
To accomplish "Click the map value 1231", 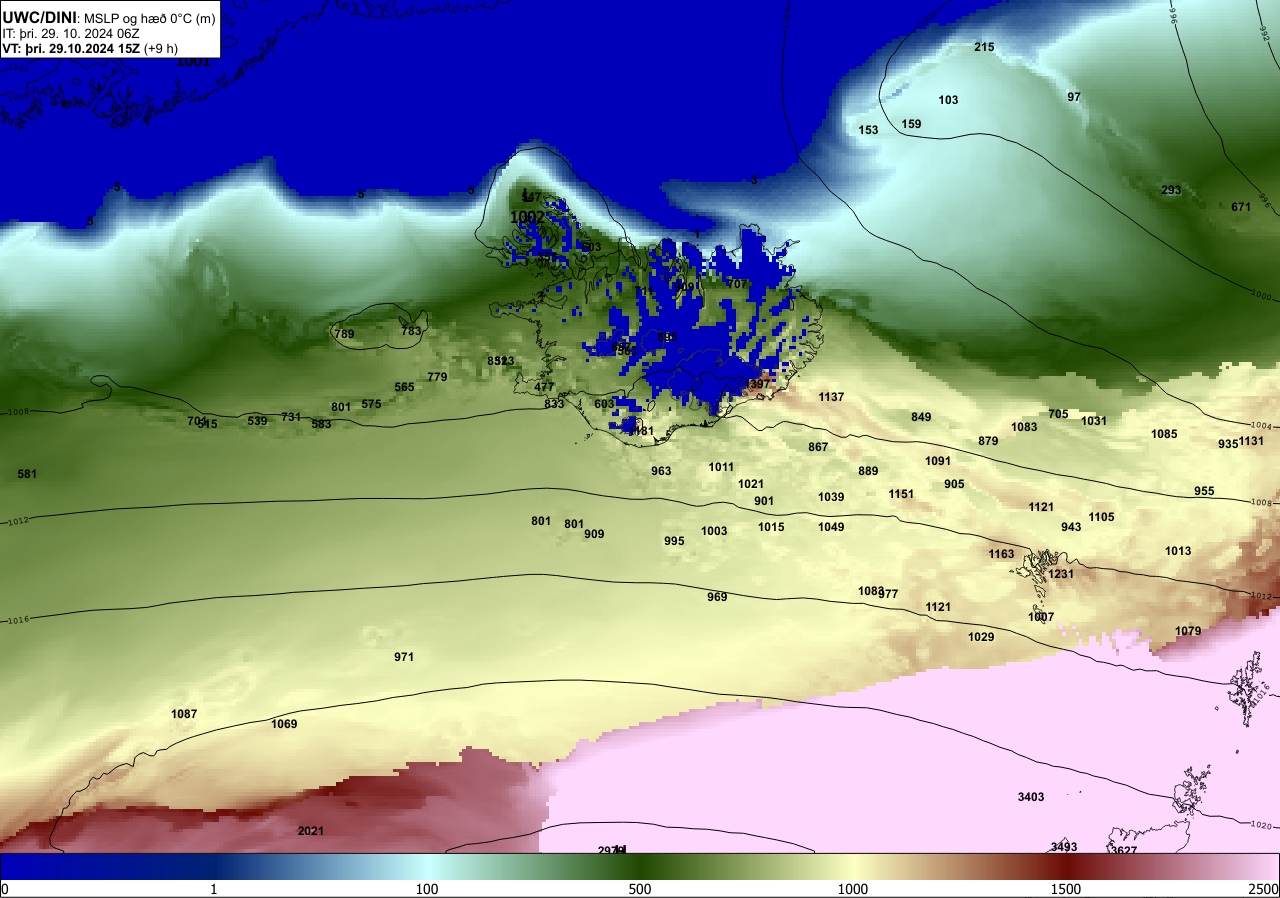I will click(1061, 574).
